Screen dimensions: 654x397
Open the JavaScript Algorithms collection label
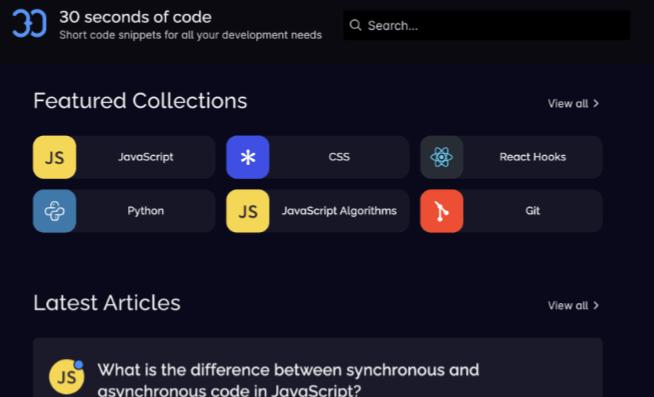coord(339,211)
